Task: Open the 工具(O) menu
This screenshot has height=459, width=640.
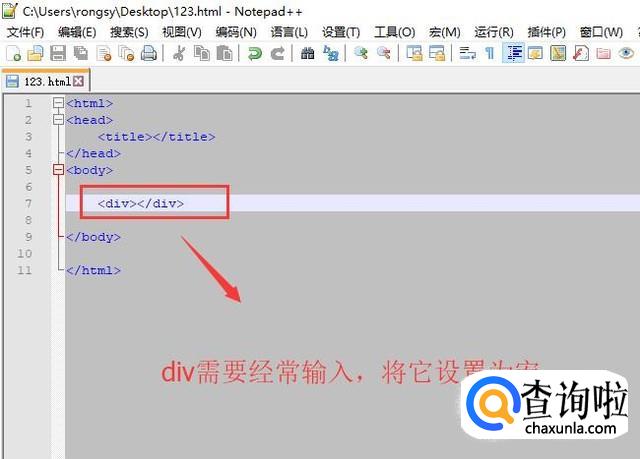Action: pos(395,32)
